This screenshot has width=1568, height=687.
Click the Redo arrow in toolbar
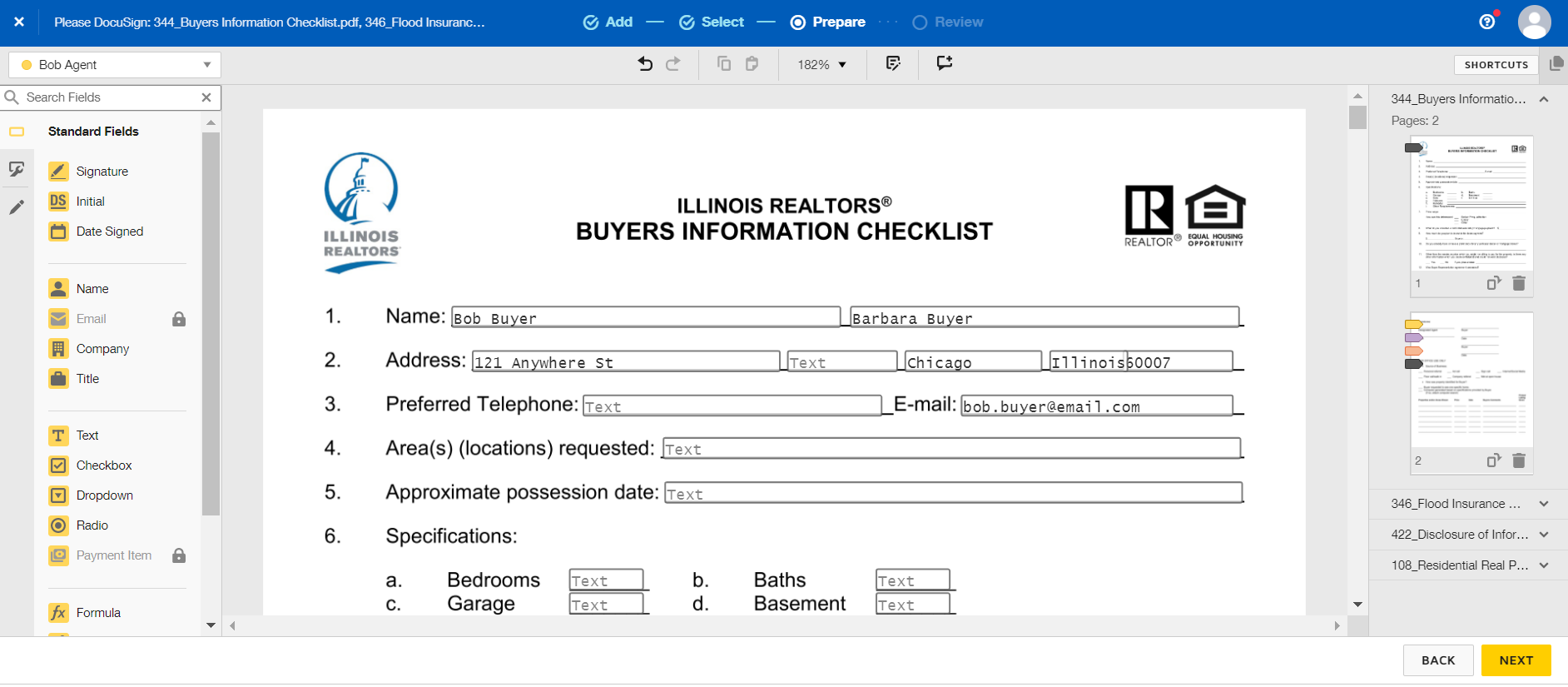coord(673,64)
